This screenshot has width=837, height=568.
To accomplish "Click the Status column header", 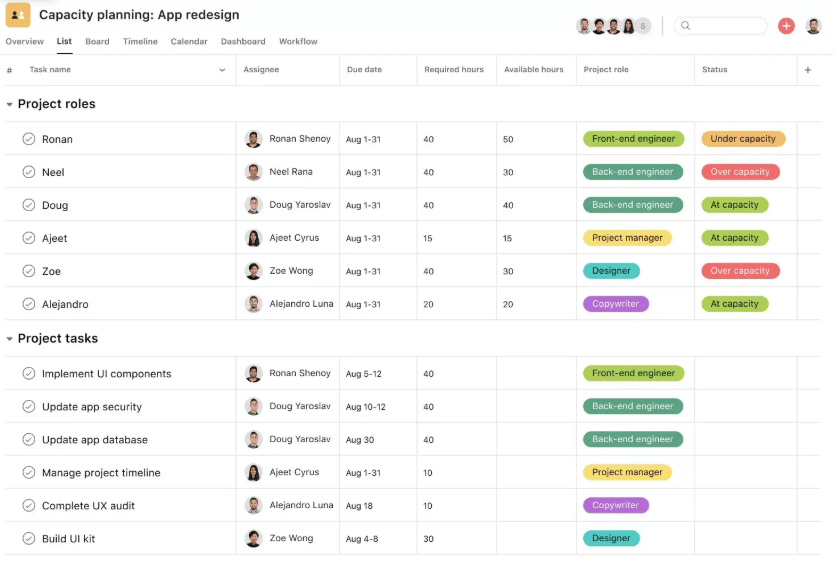I will click(714, 70).
